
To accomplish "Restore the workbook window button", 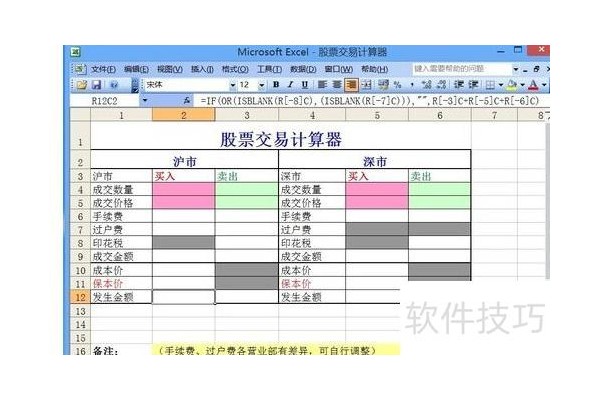I will point(536,69).
